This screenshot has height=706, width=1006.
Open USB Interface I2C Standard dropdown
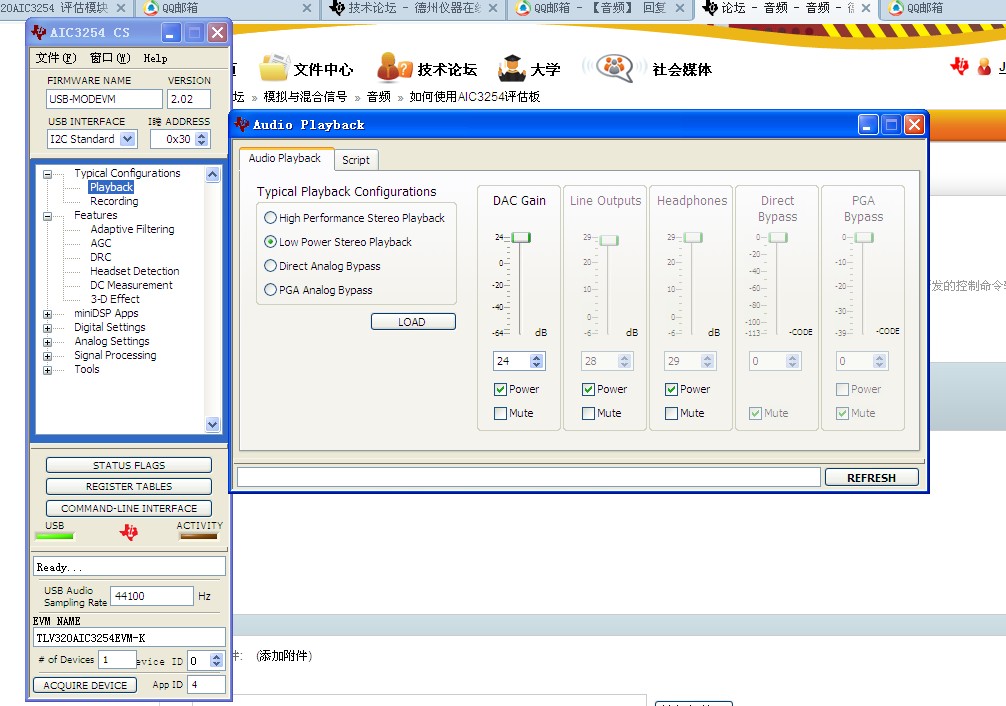pyautogui.click(x=128, y=139)
